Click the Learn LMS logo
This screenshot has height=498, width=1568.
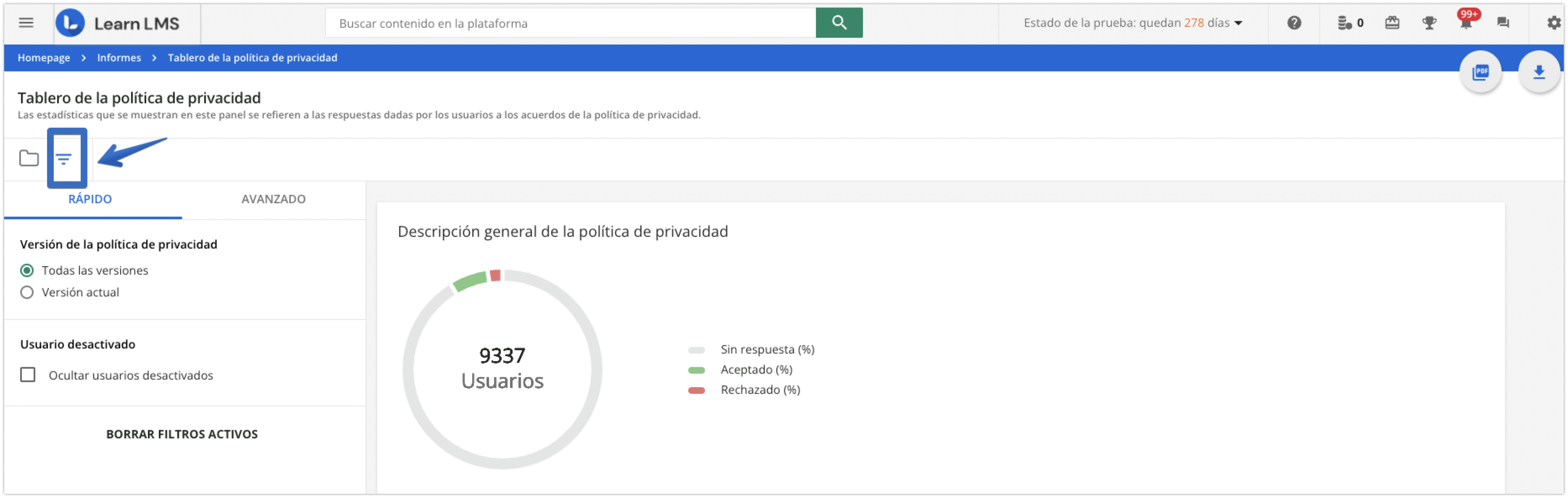pos(118,23)
